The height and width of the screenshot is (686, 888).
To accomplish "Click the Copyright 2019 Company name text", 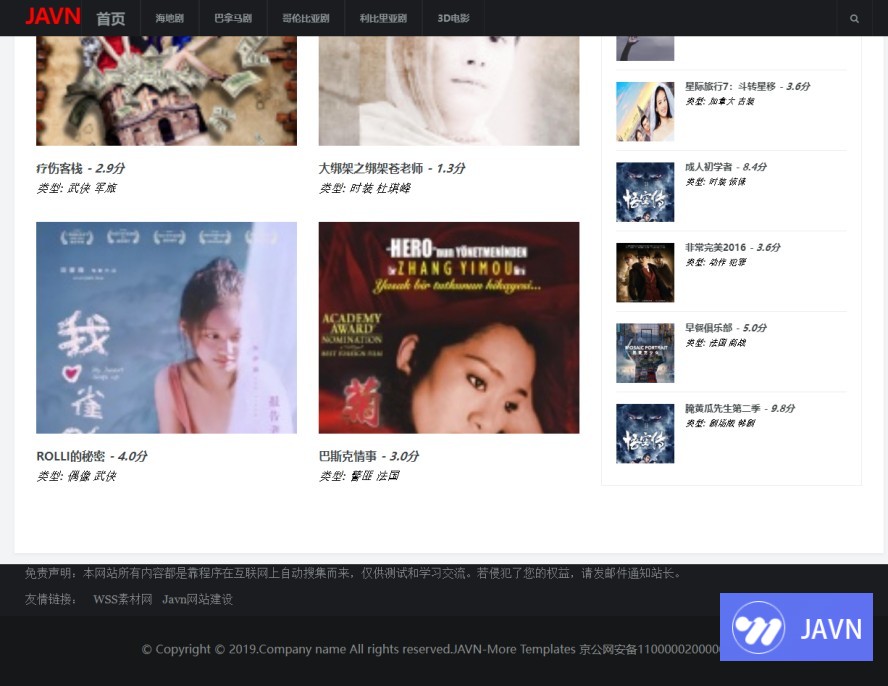I will (430, 649).
